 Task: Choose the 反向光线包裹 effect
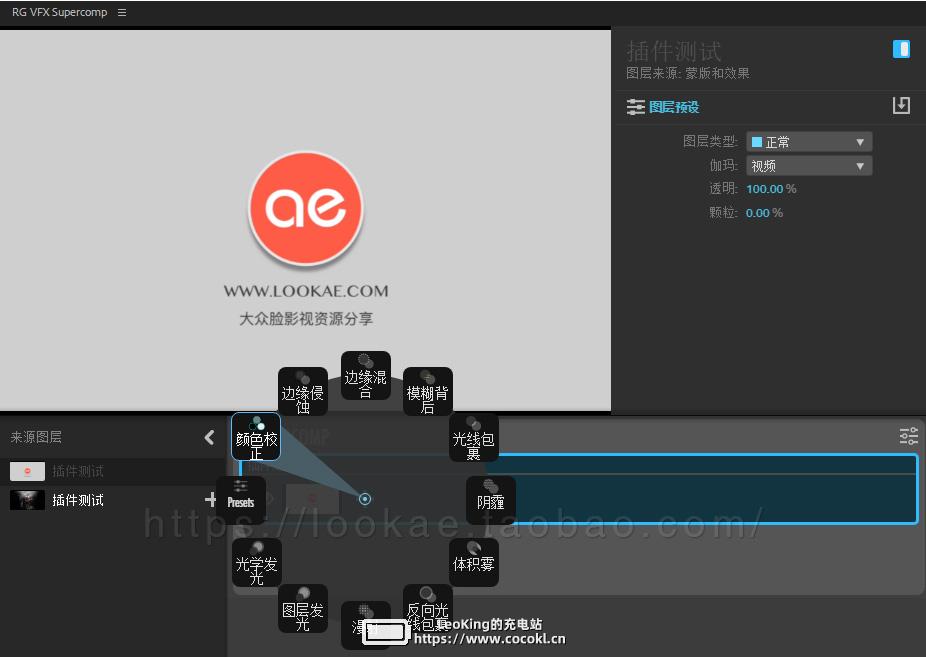428,609
